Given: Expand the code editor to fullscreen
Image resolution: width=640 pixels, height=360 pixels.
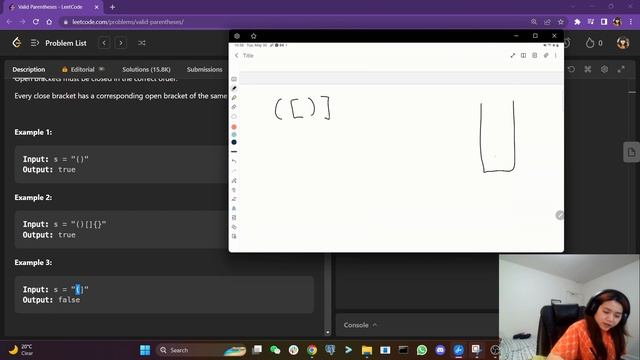Looking at the screenshot, I should point(621,69).
